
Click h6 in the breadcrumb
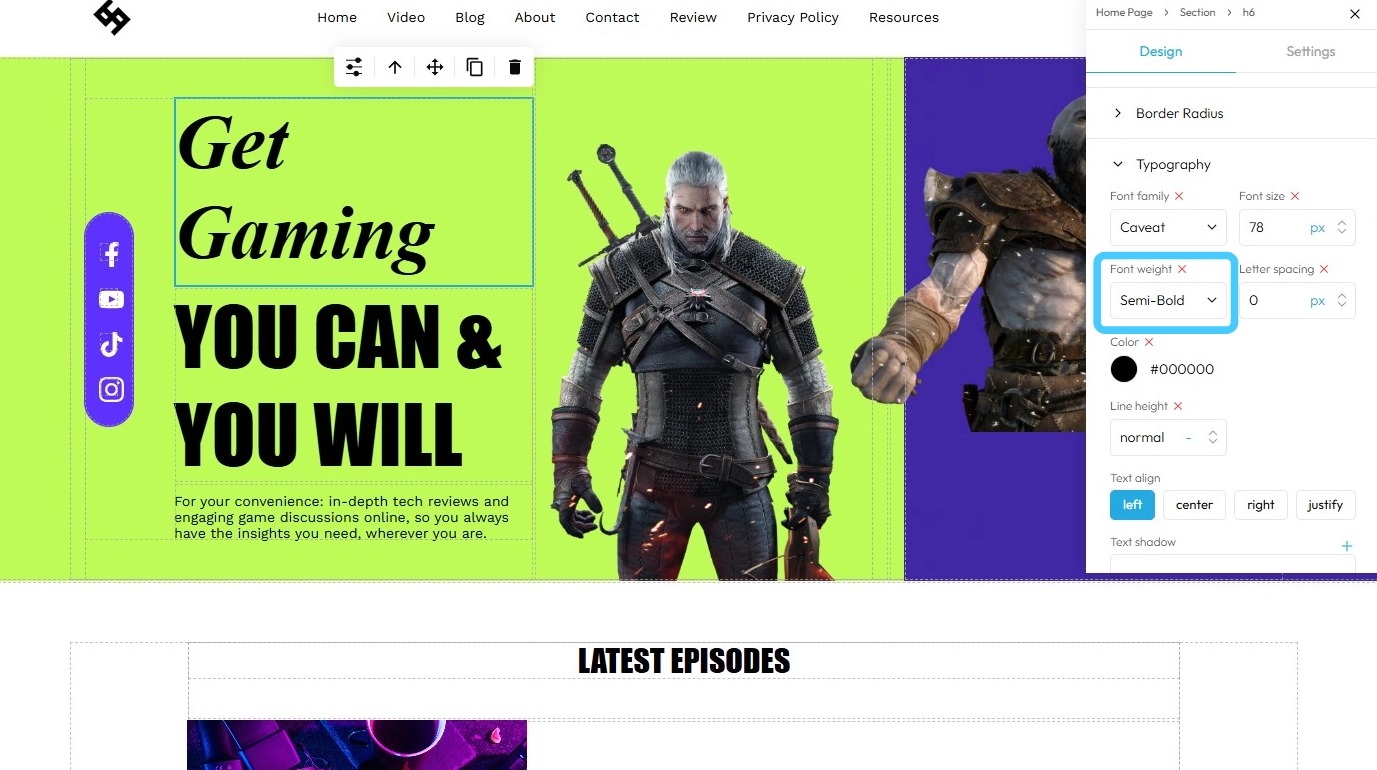1248,13
